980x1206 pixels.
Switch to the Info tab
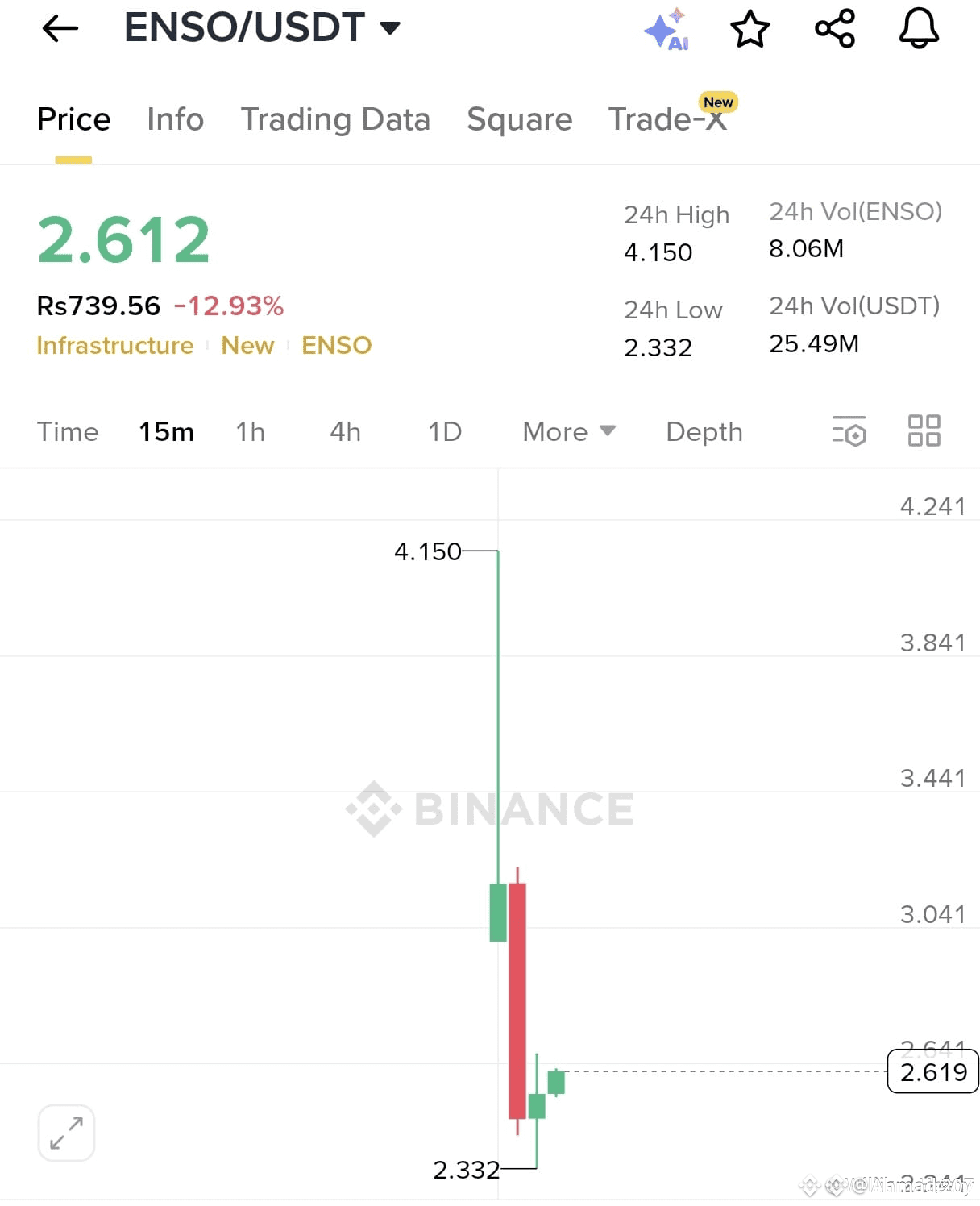tap(175, 119)
